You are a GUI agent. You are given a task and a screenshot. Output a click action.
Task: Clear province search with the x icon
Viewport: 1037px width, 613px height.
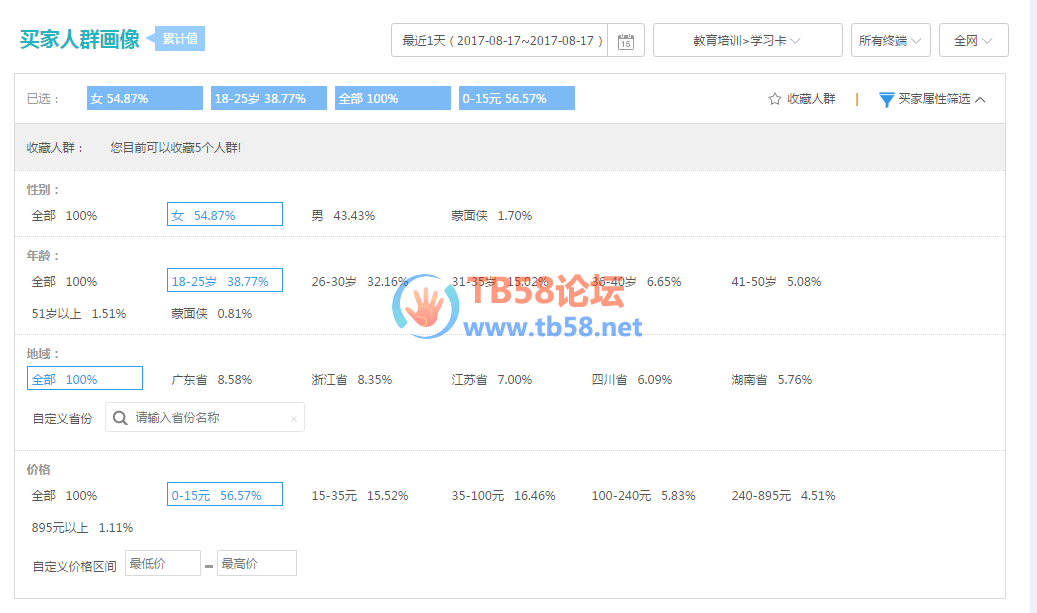[294, 418]
